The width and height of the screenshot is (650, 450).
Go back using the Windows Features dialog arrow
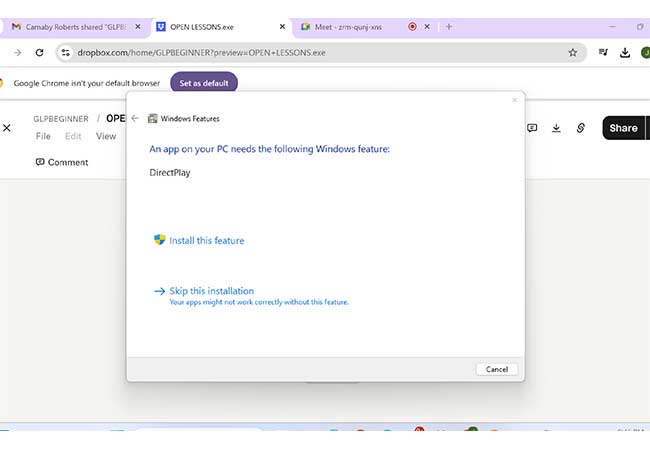point(135,118)
